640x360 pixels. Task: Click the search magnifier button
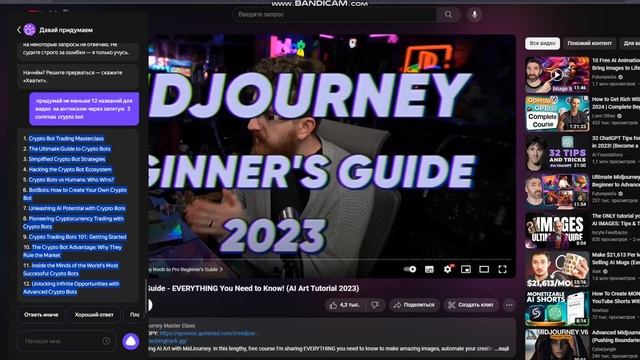449,15
